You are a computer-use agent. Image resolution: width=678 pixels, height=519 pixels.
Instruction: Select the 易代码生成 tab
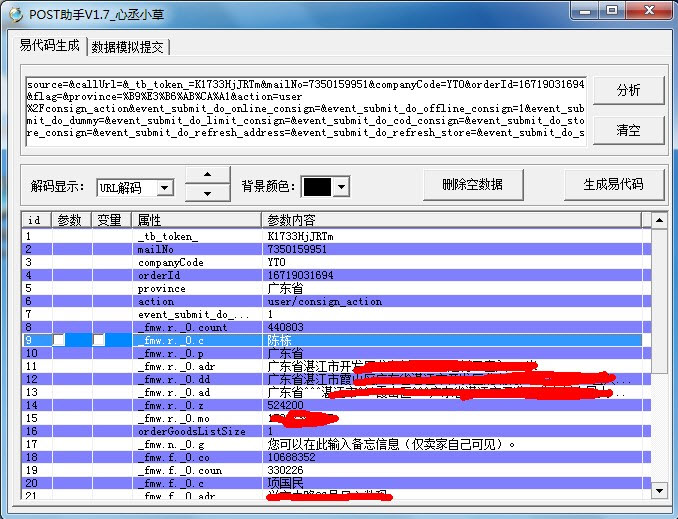click(50, 45)
